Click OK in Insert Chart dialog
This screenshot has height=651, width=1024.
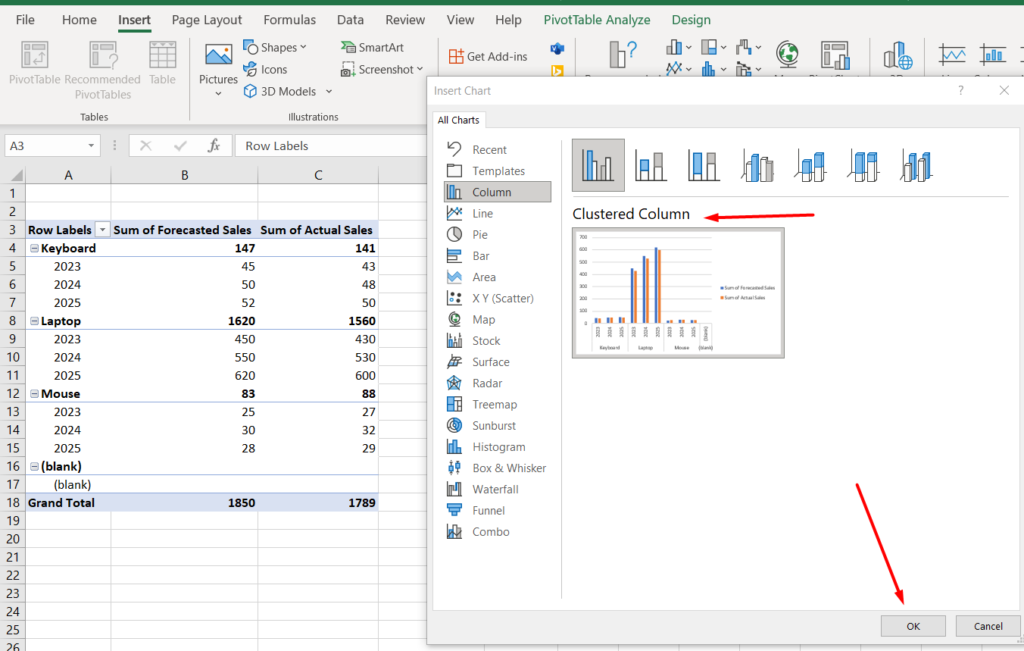coord(913,626)
